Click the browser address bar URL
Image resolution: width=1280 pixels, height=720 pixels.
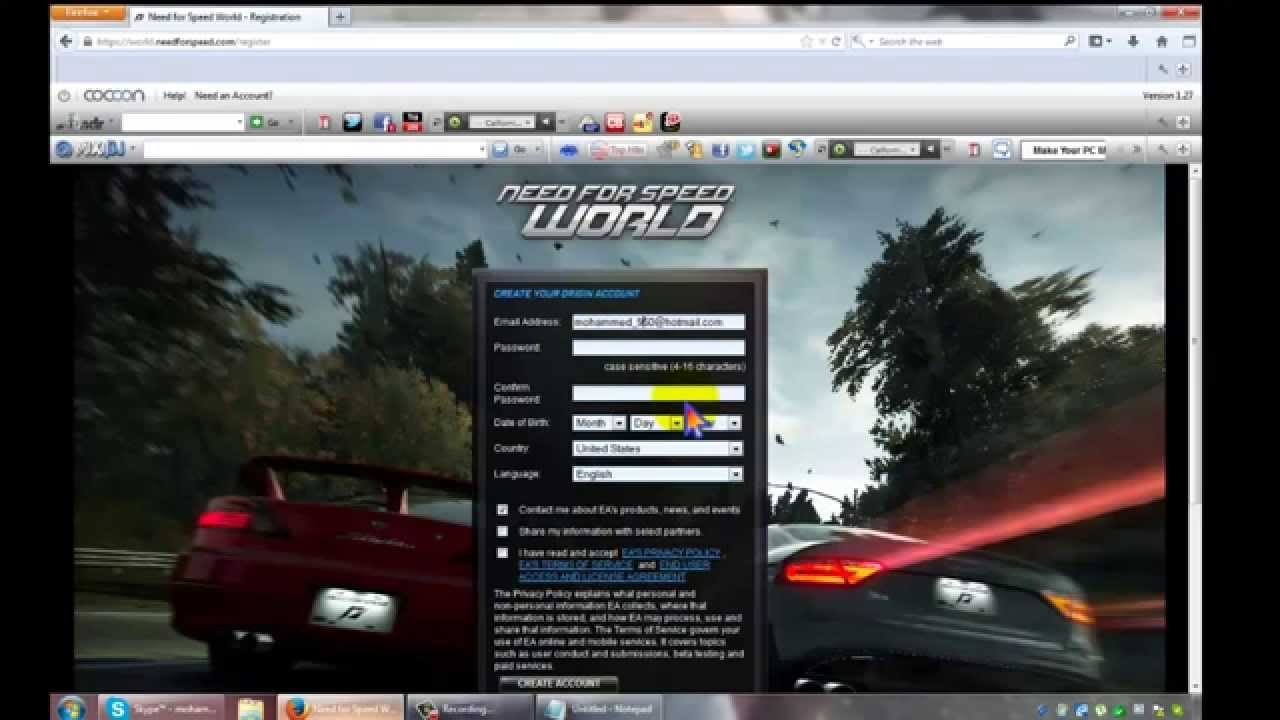184,42
